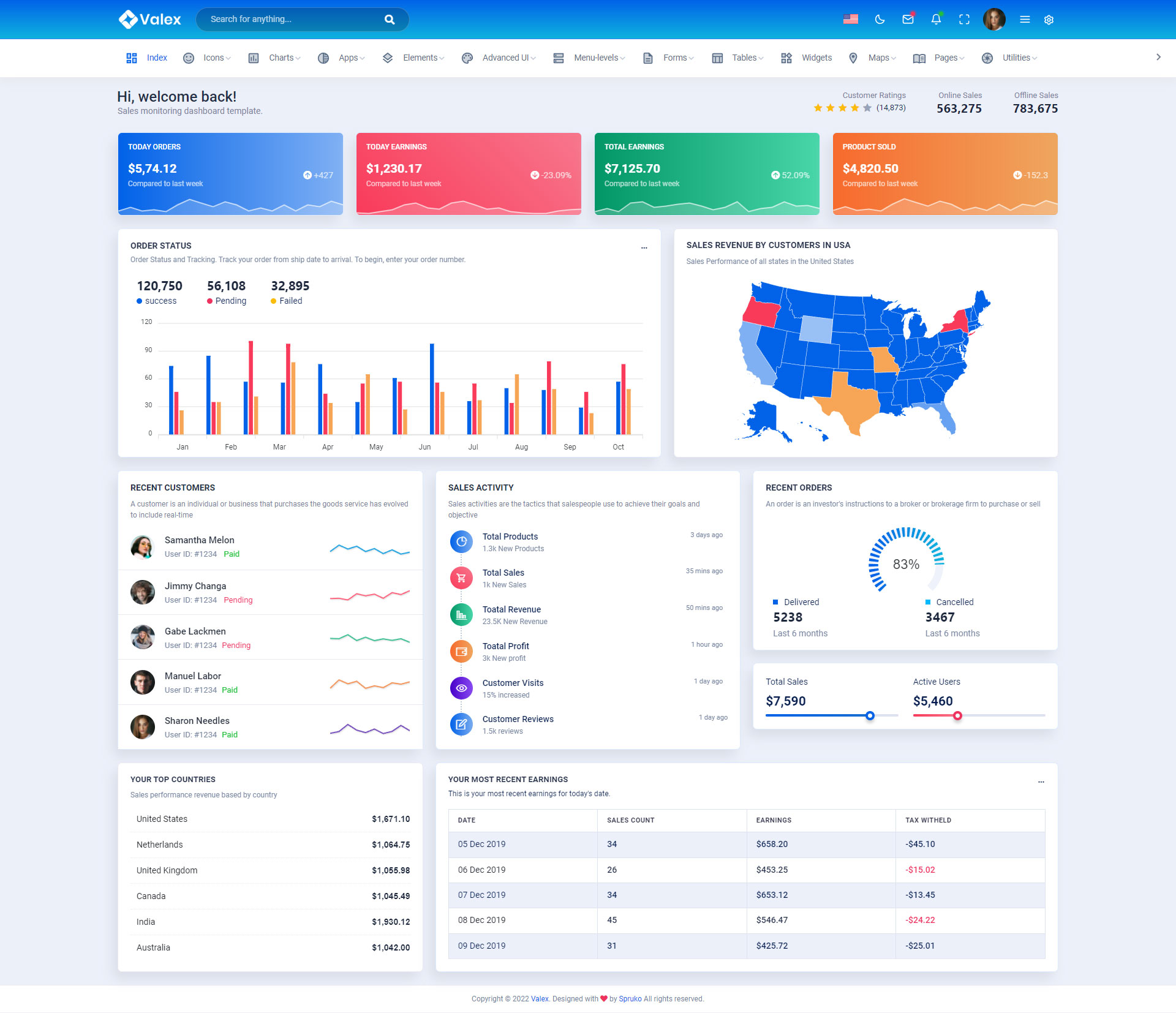The width and height of the screenshot is (1176, 1013).
Task: Click the search magnifier icon
Action: click(x=390, y=20)
